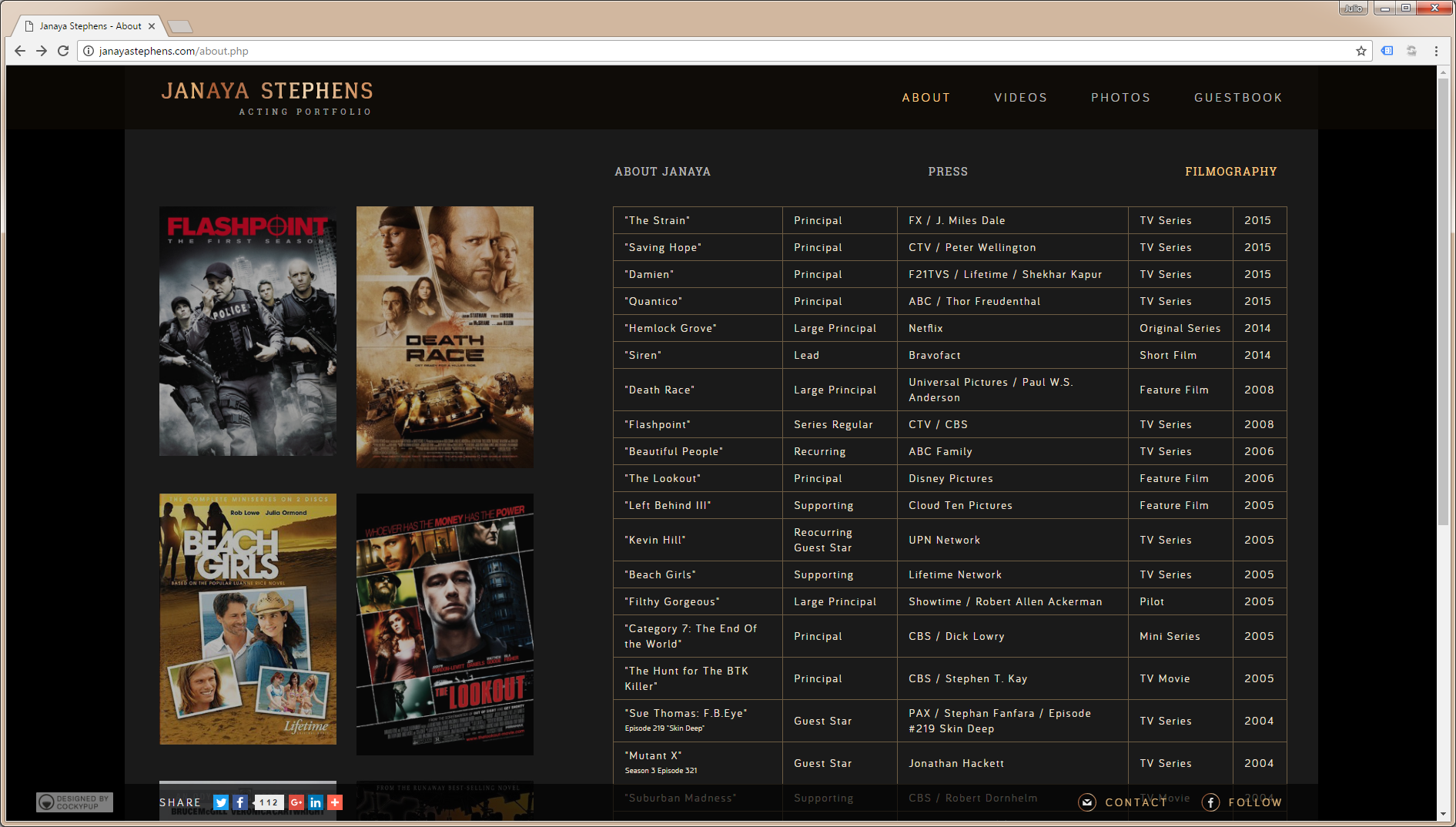Click the Bravofact production cell
This screenshot has height=827, width=1456.
point(1013,355)
